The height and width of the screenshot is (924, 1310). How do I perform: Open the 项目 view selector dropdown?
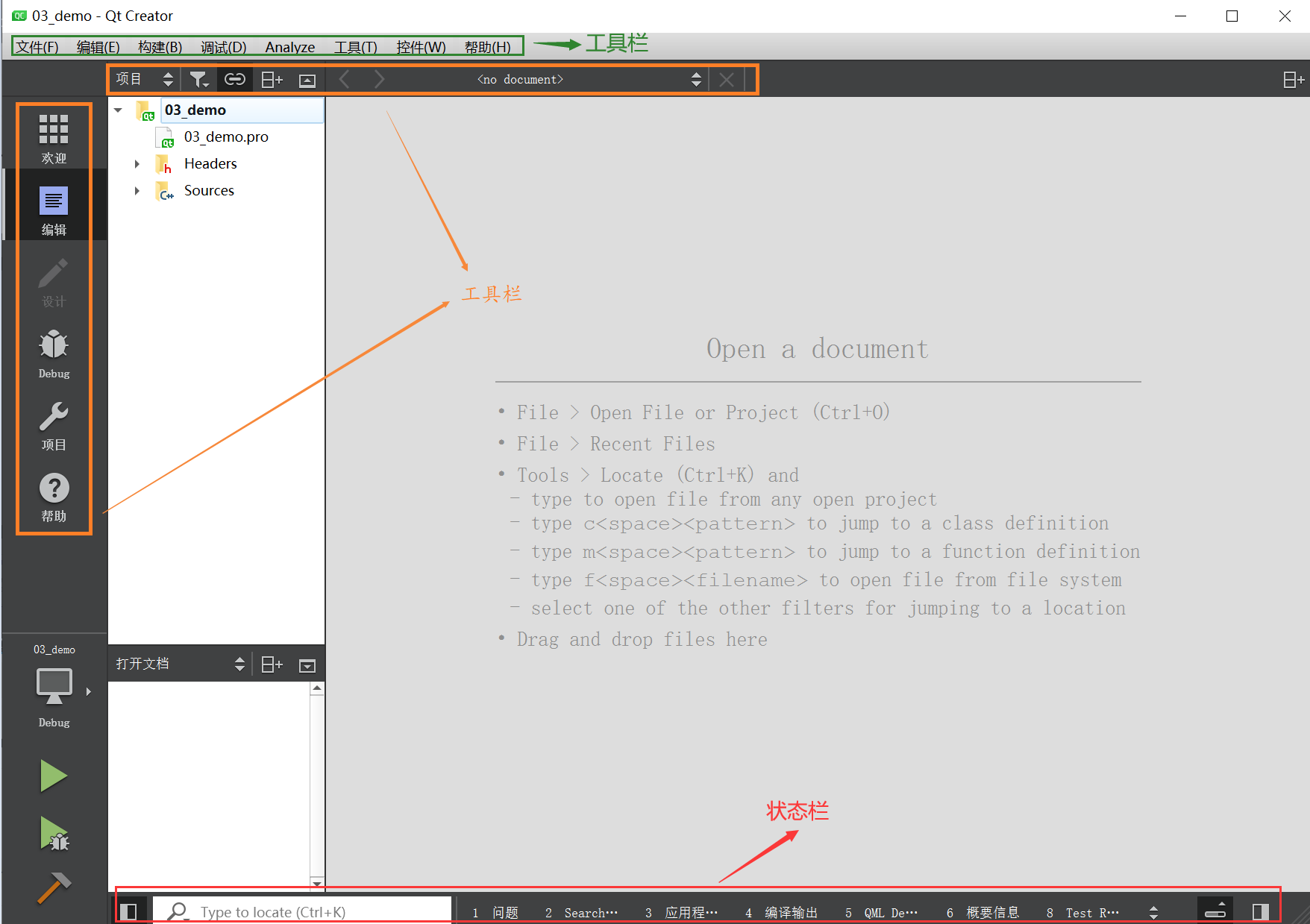[145, 79]
